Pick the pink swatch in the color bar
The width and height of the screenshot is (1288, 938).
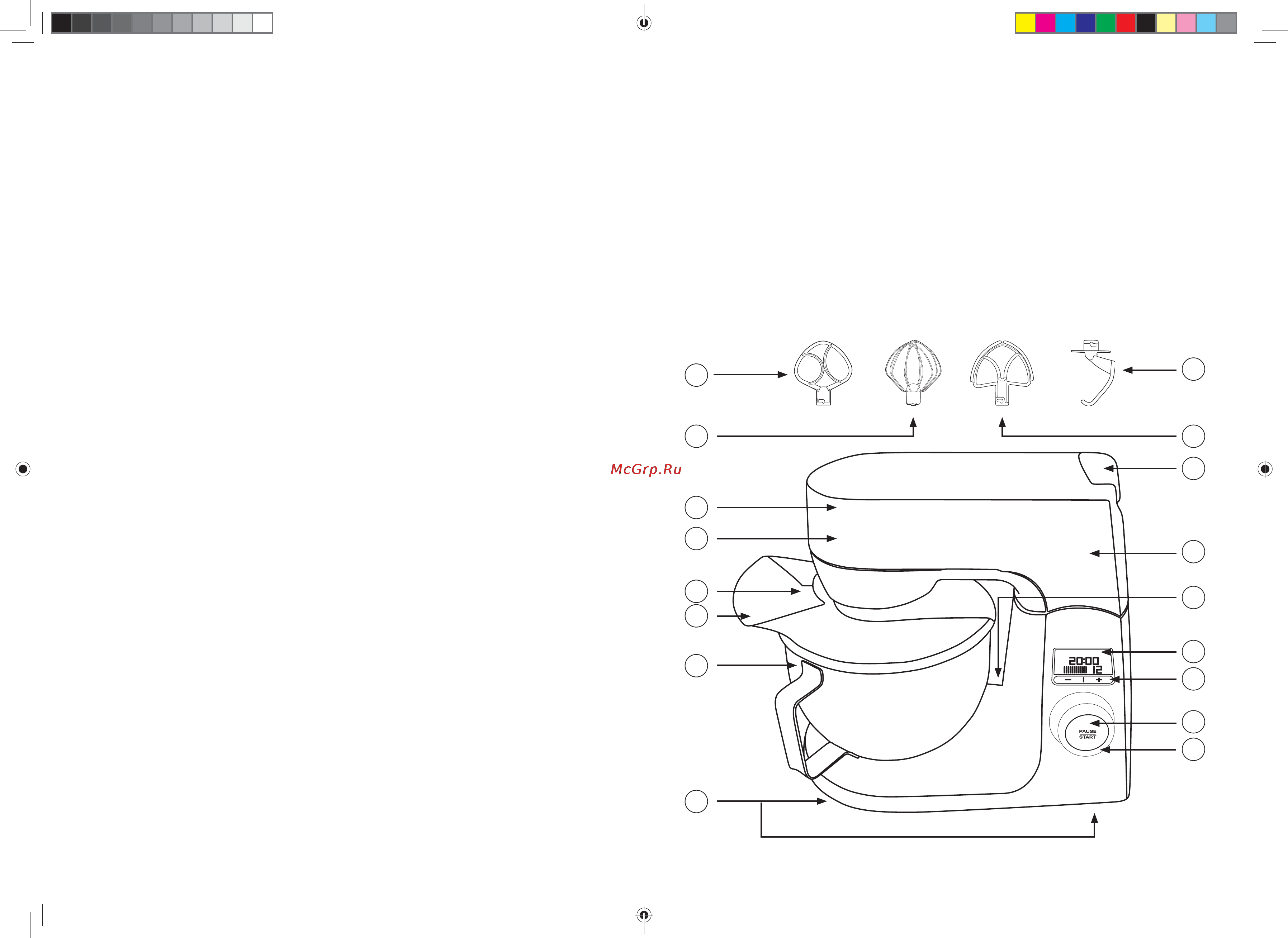tap(1186, 23)
